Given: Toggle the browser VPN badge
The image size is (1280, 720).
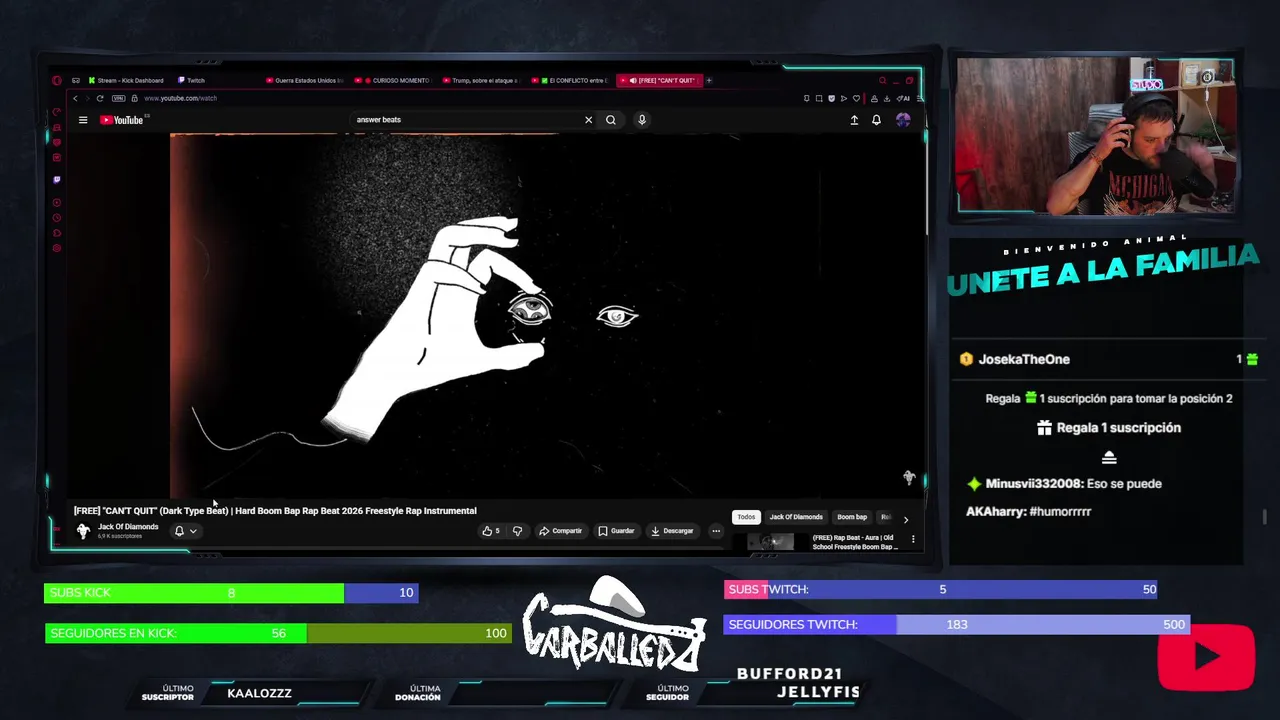Looking at the screenshot, I should (x=119, y=98).
